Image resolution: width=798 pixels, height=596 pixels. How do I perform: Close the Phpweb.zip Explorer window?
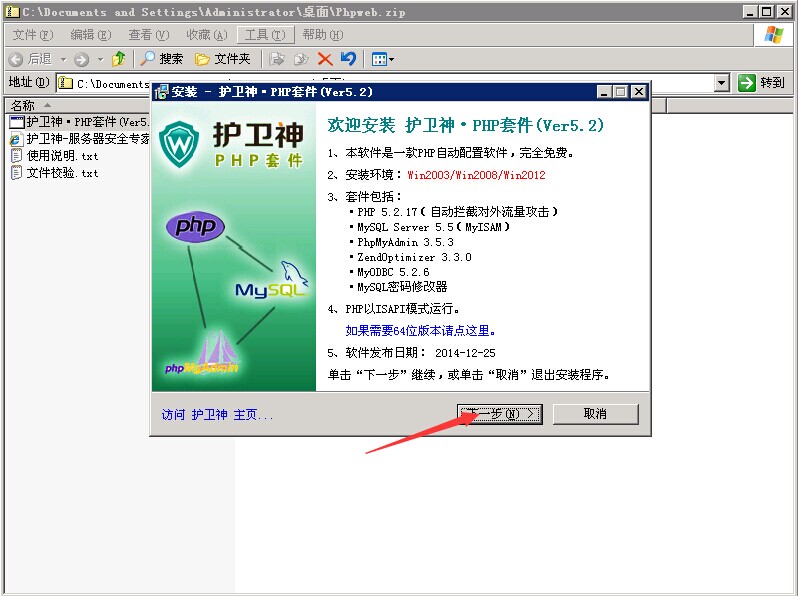784,11
